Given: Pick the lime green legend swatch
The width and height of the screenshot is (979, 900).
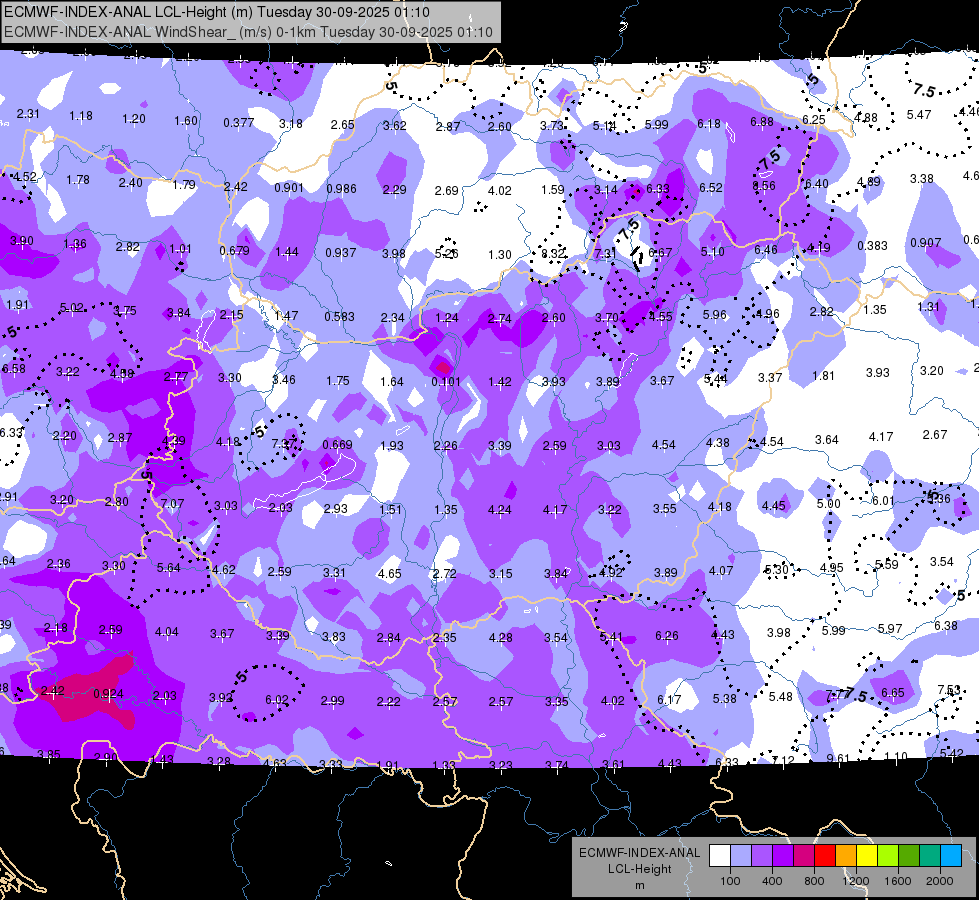Looking at the screenshot, I should 887,856.
